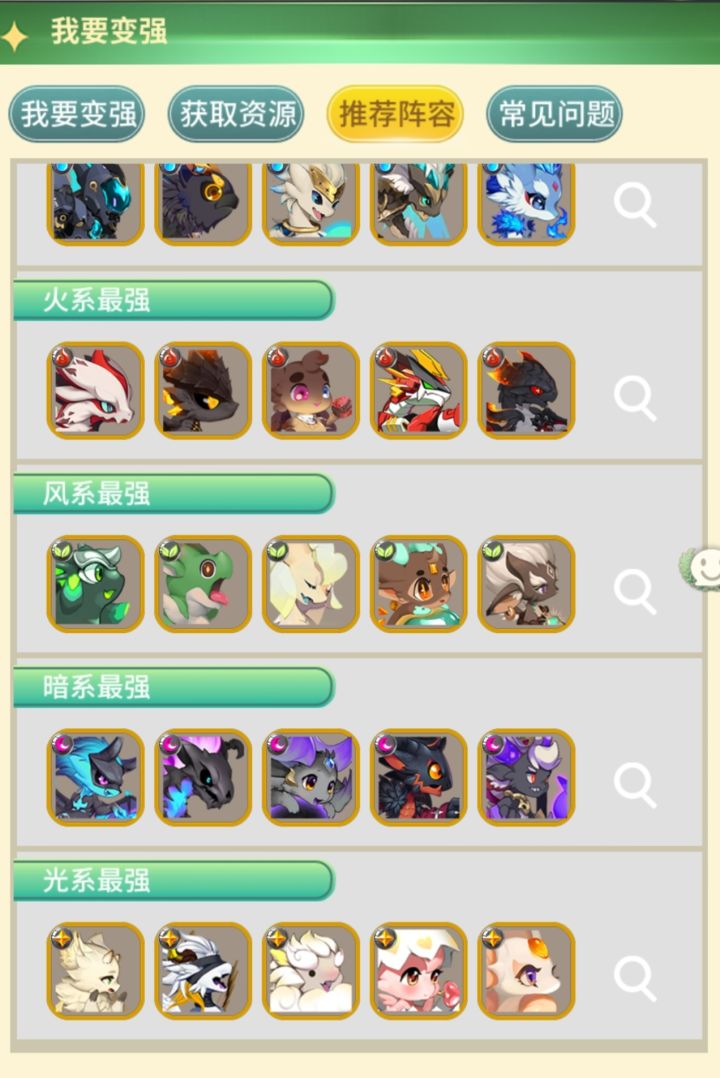Select the blue-maned dark dragon portrait
The height and width of the screenshot is (1078, 720).
pos(96,777)
